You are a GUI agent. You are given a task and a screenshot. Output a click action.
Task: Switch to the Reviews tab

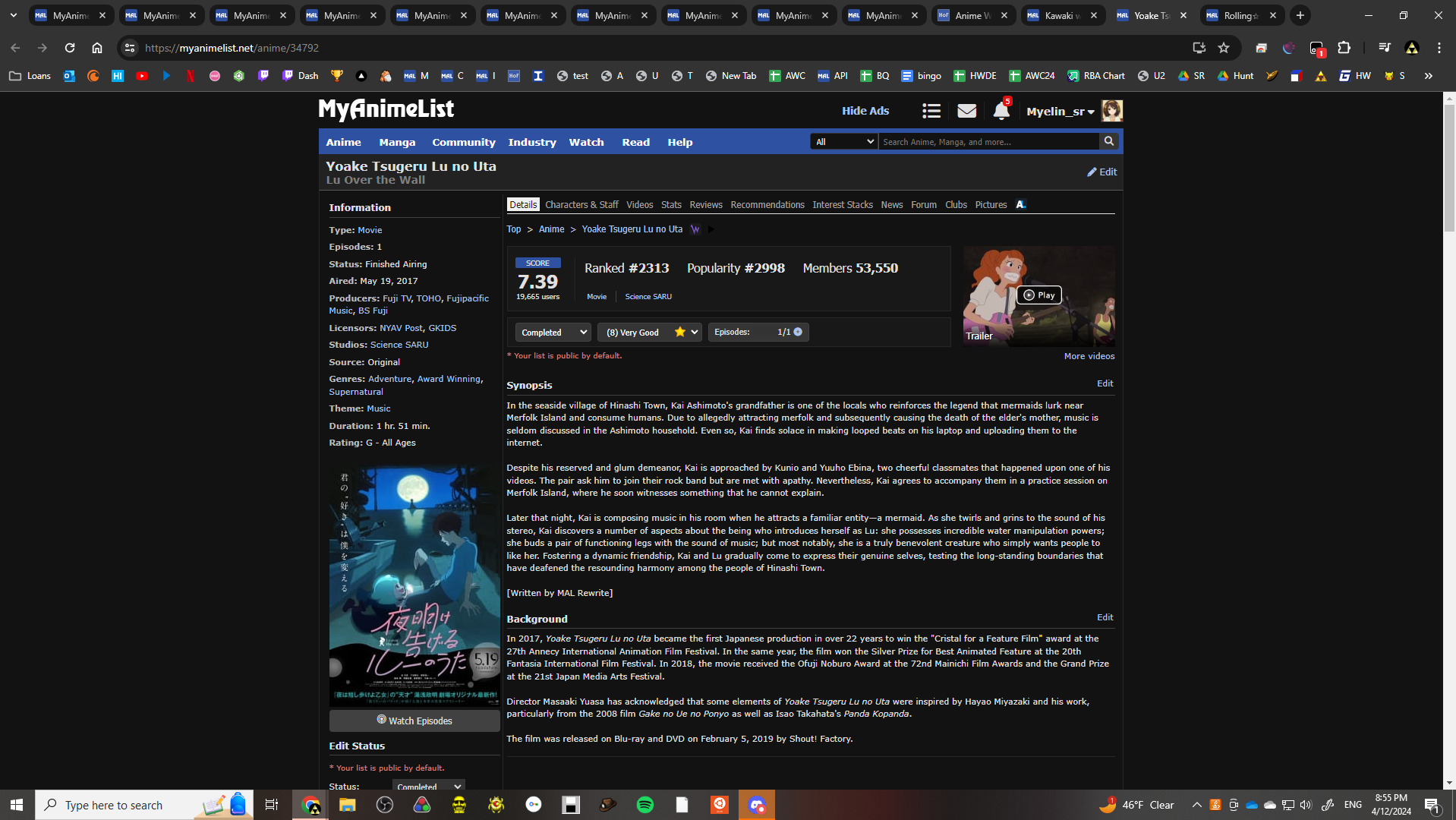point(706,204)
